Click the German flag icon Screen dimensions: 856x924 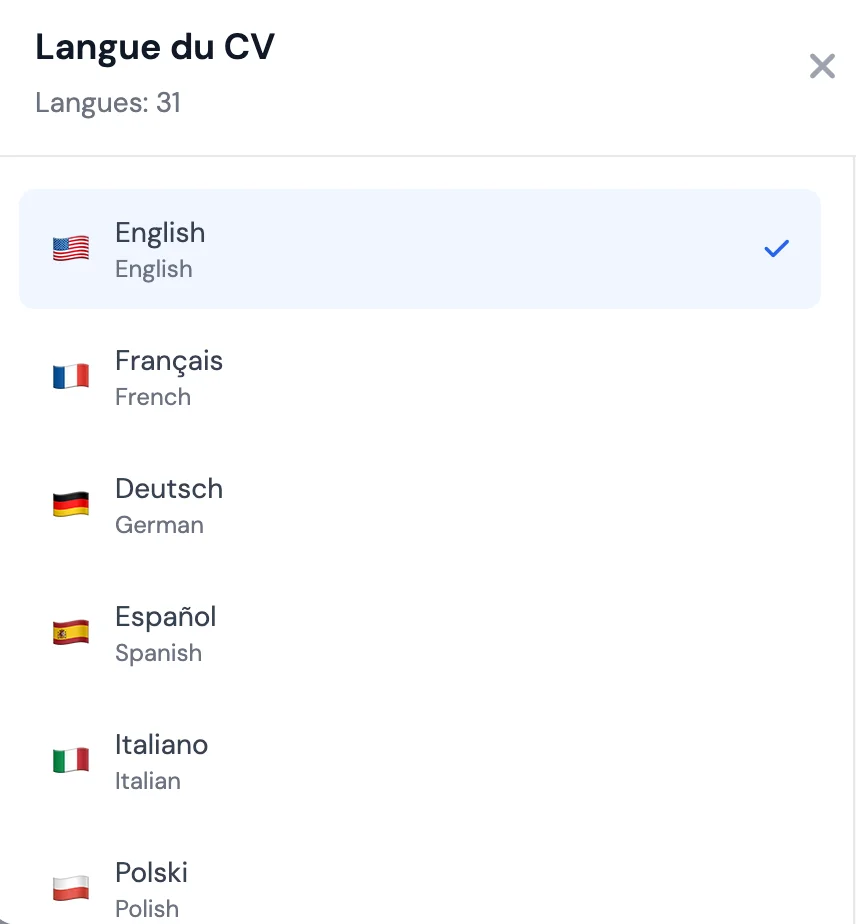70,503
